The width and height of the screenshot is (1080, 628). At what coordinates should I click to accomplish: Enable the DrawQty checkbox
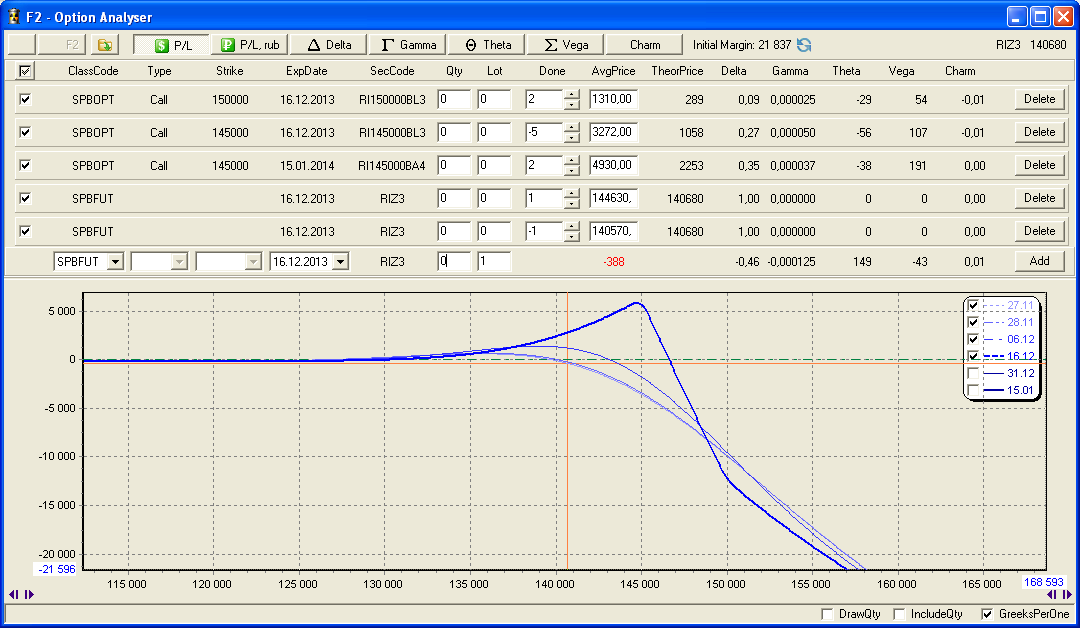tap(826, 614)
